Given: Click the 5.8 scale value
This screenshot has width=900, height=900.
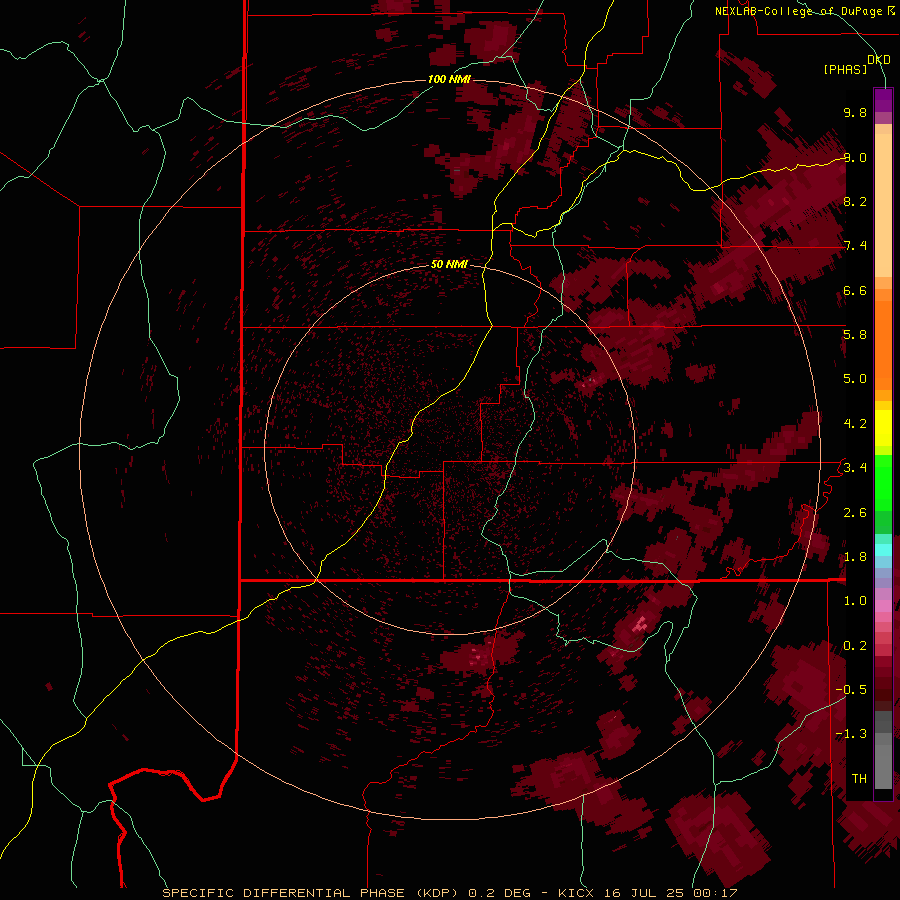Looking at the screenshot, I should (855, 335).
